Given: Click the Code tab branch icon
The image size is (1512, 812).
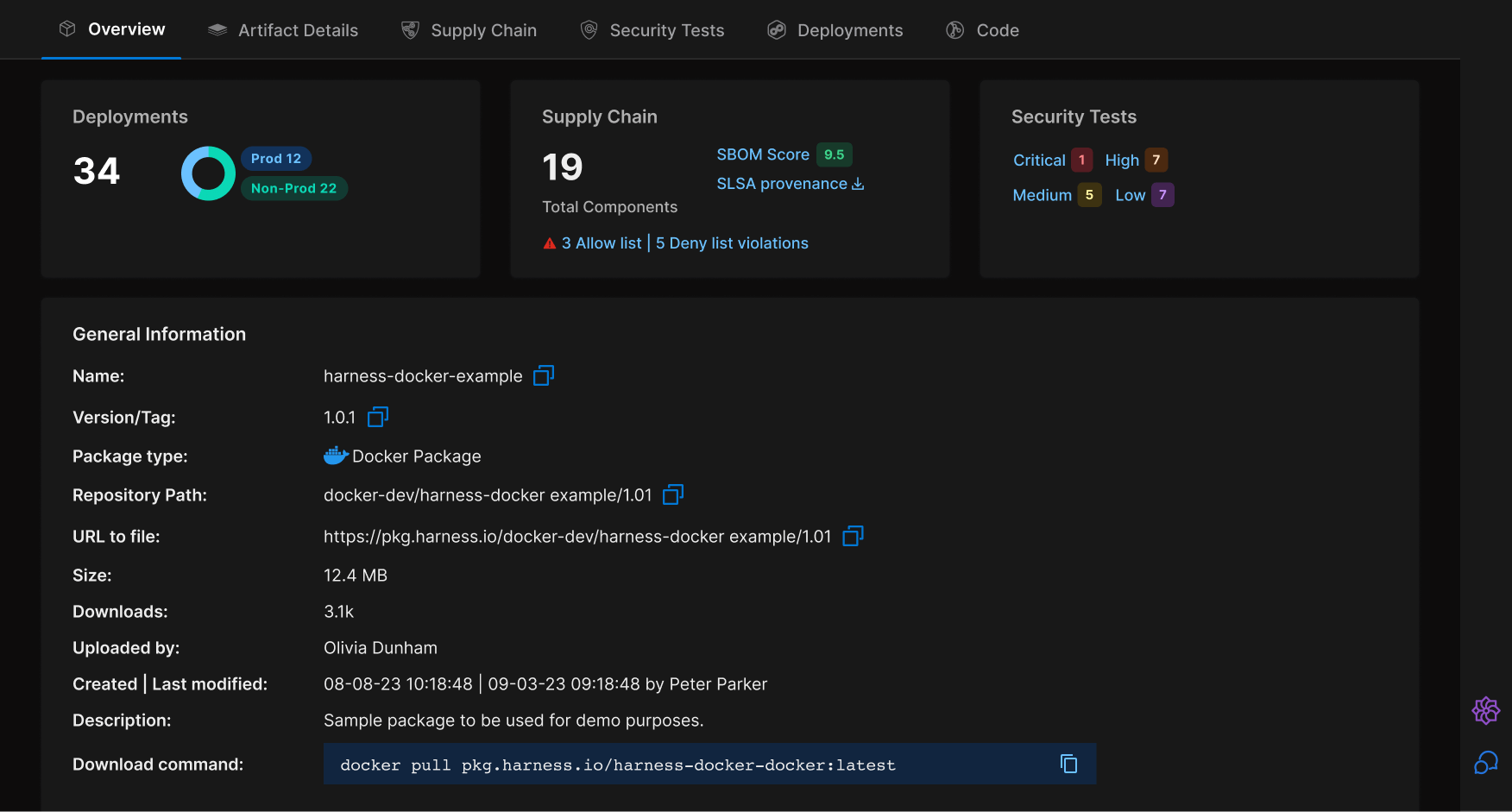Looking at the screenshot, I should [x=955, y=30].
